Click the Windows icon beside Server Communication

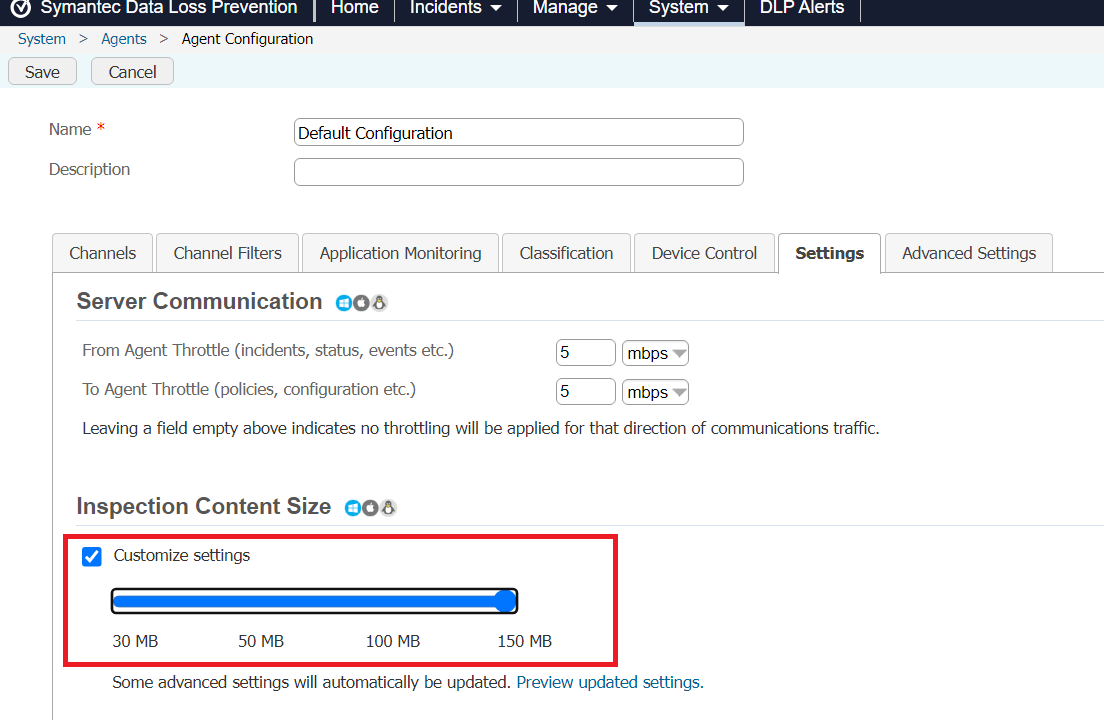coord(344,303)
